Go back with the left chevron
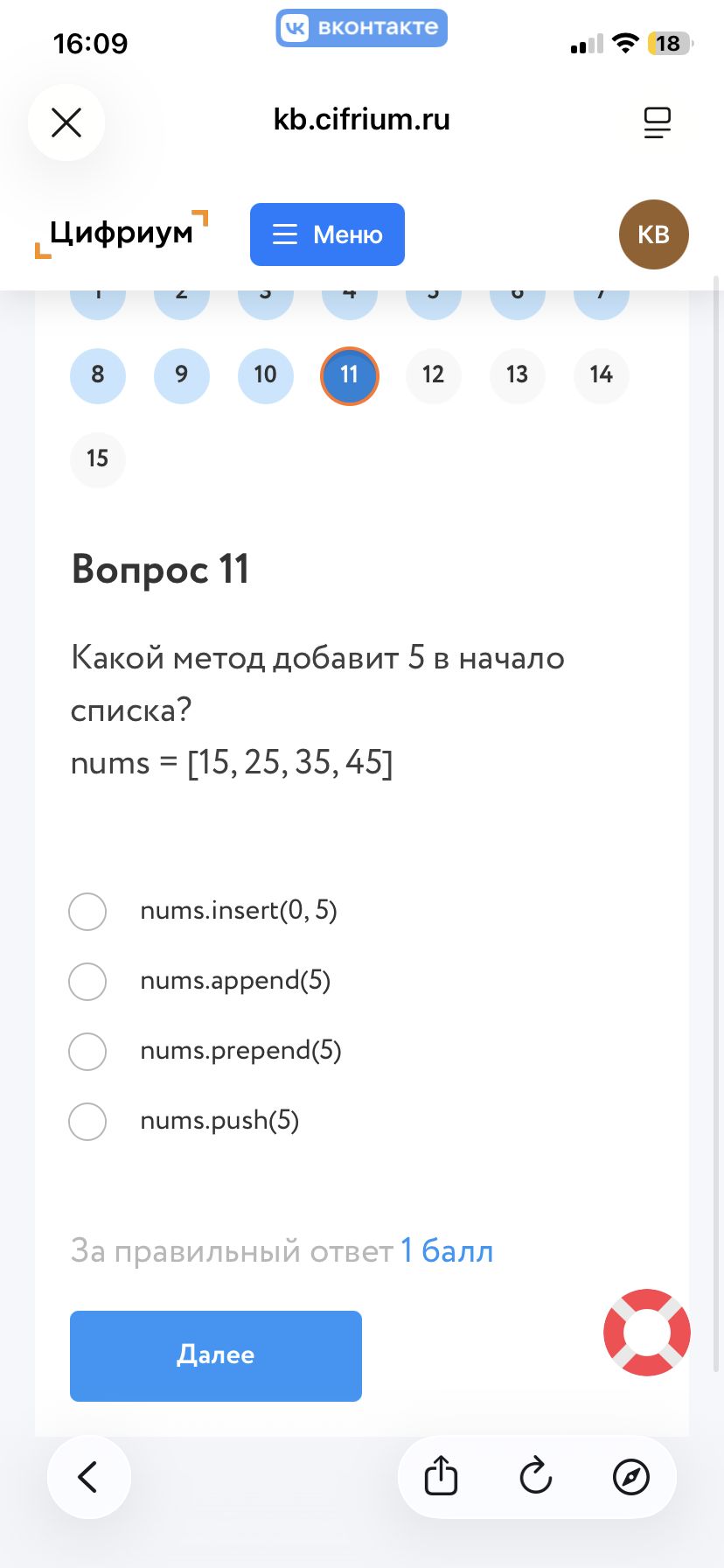Viewport: 724px width, 1568px height. (88, 1477)
